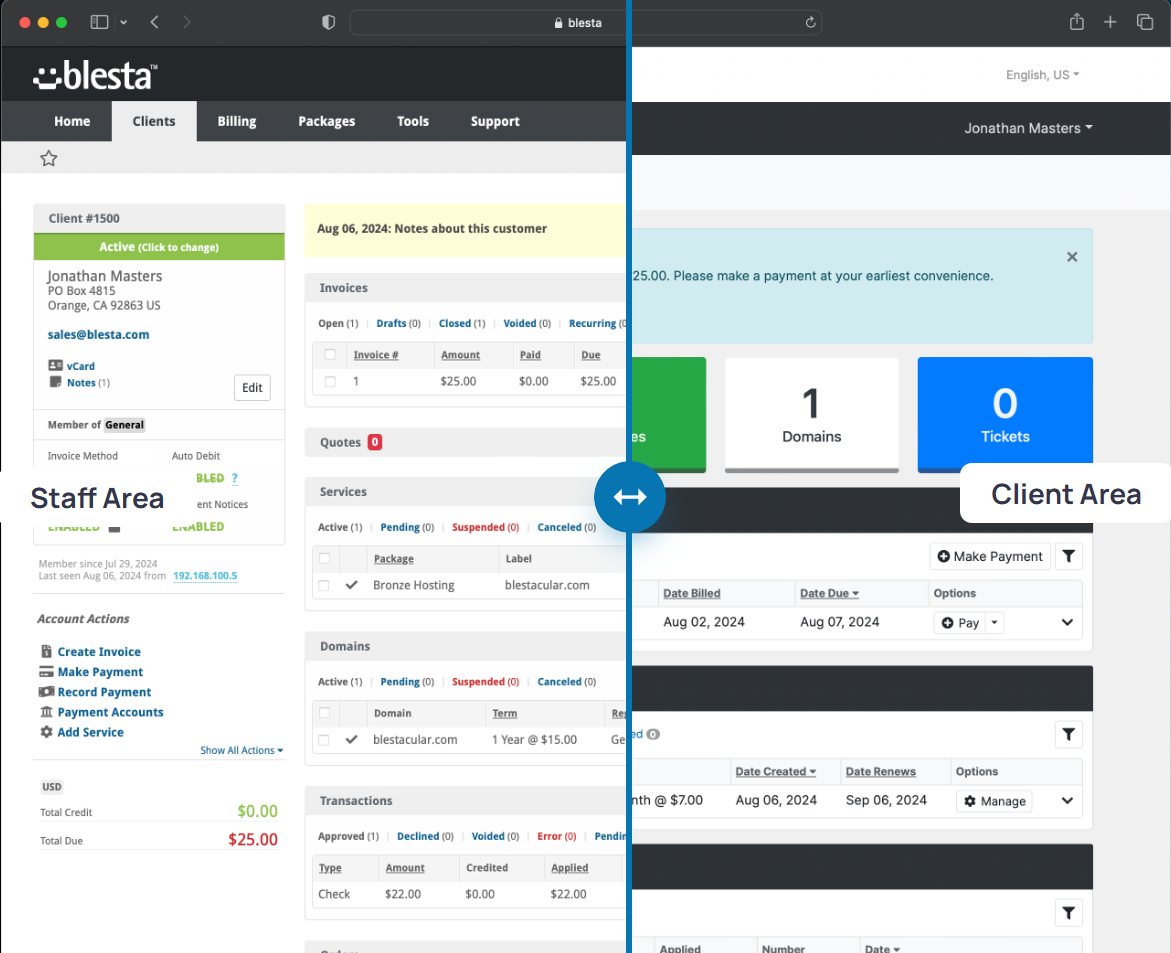Expand the Jonathan Masters user menu
1171x953 pixels.
(x=1028, y=128)
